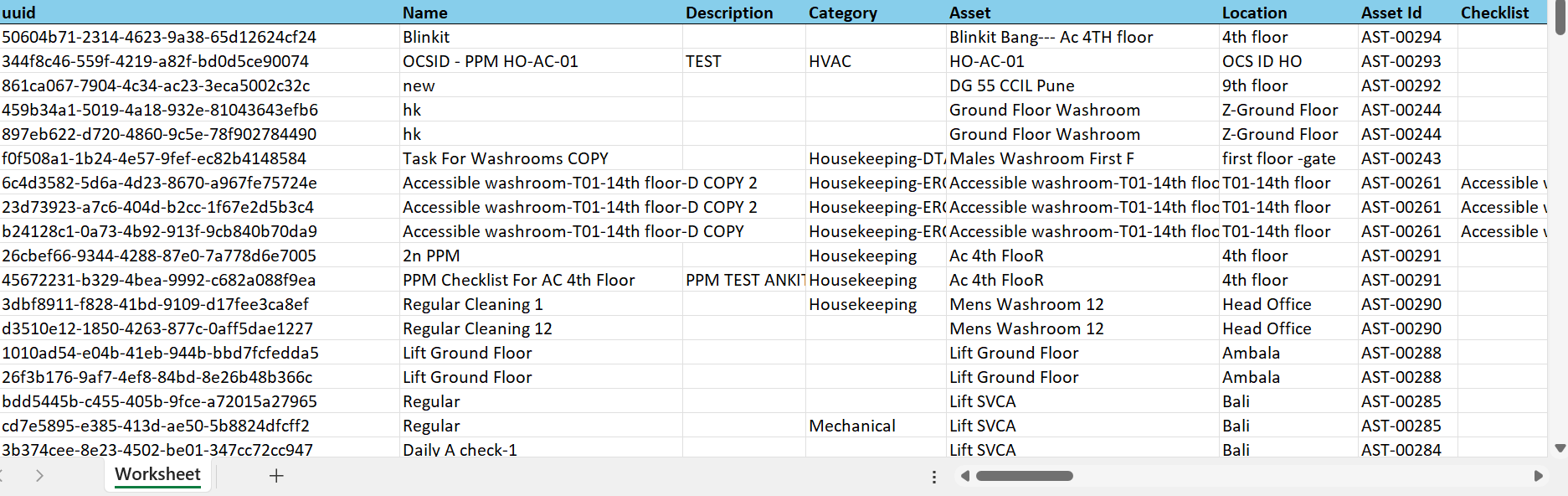Image resolution: width=1568 pixels, height=496 pixels.
Task: Select cell containing AST-00294
Action: tap(1401, 37)
